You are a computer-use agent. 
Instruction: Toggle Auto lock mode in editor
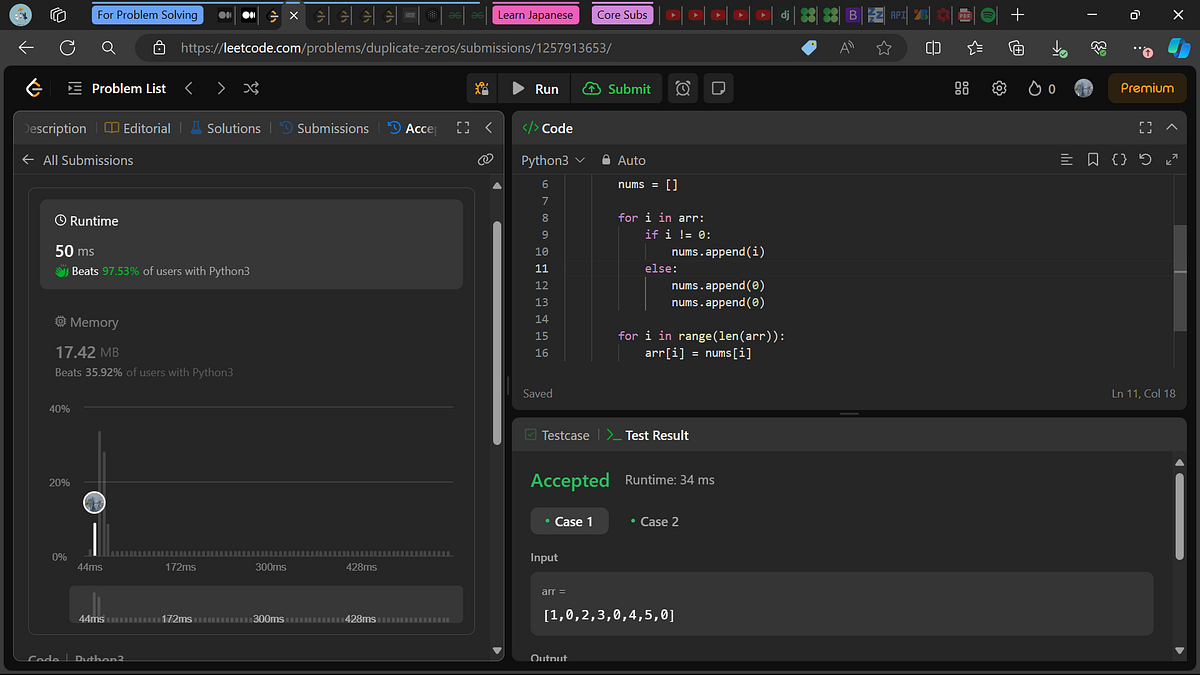623,160
